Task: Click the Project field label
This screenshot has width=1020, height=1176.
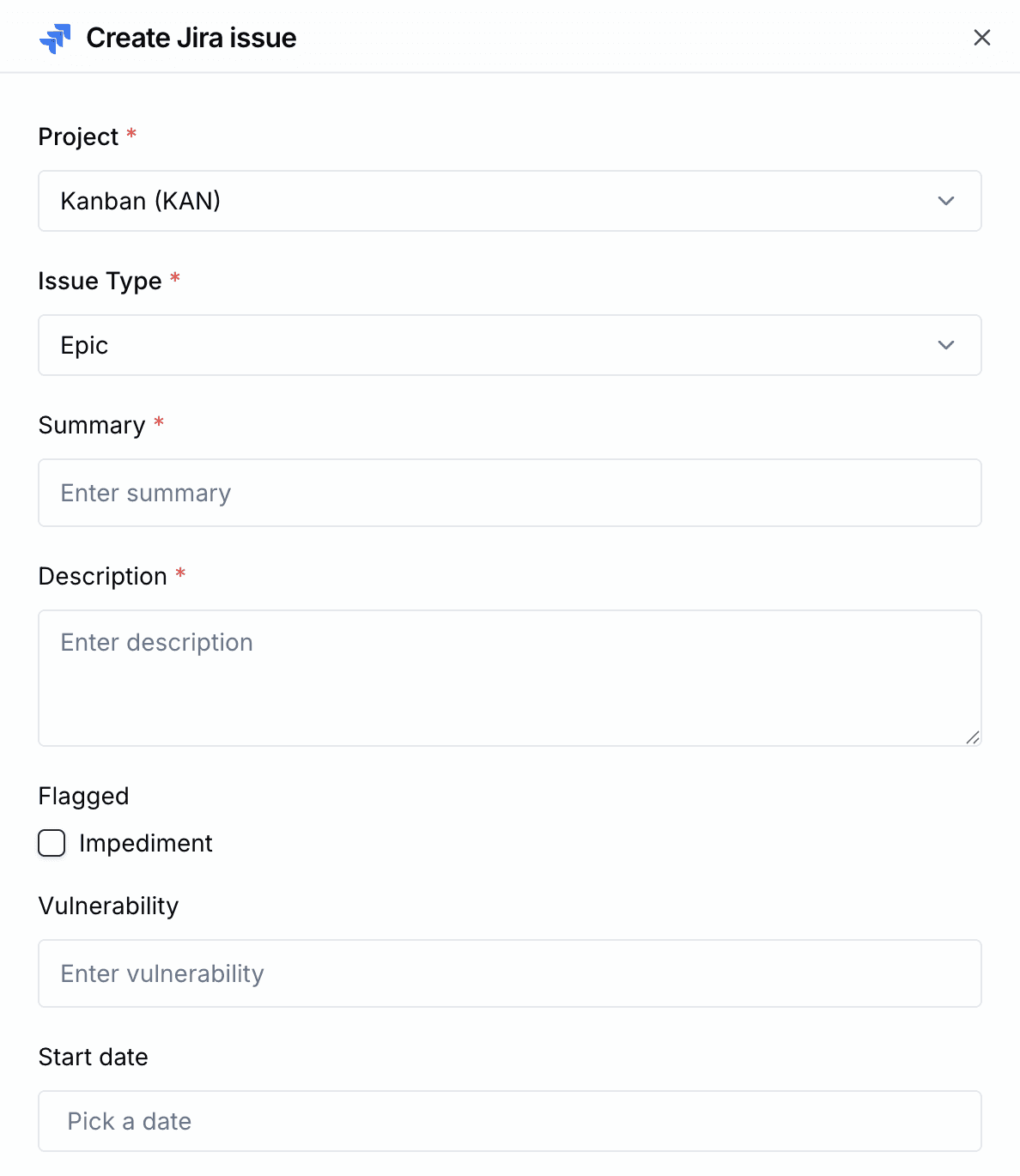Action: coord(78,136)
